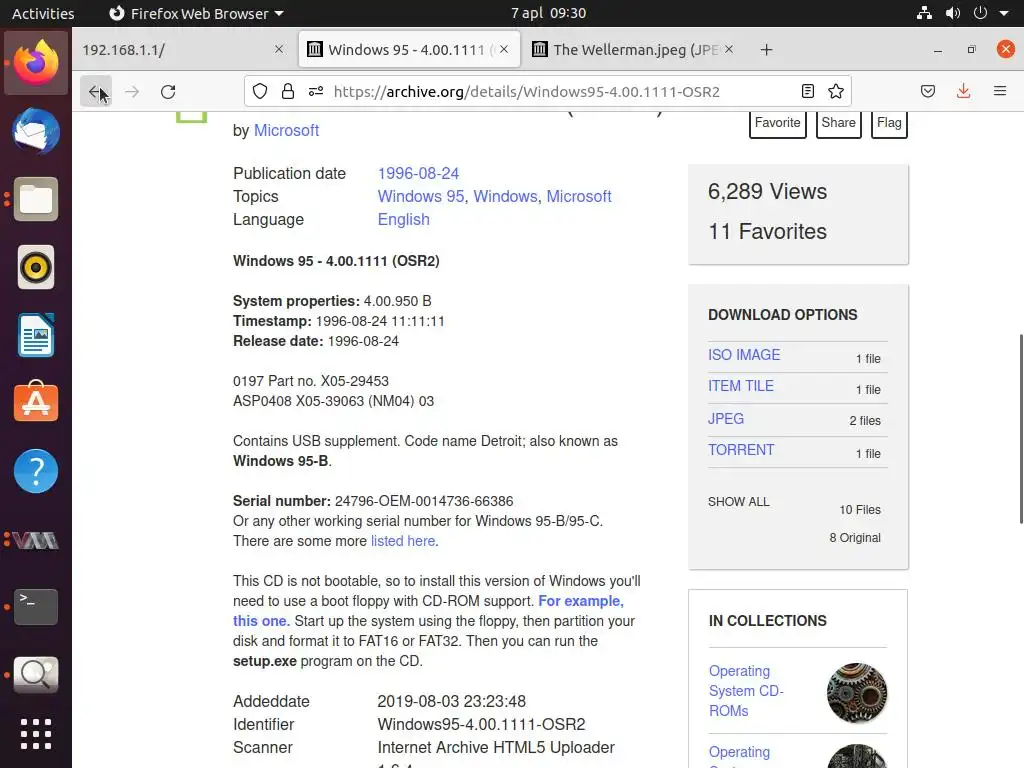Click the forward navigation arrow

click(132, 92)
